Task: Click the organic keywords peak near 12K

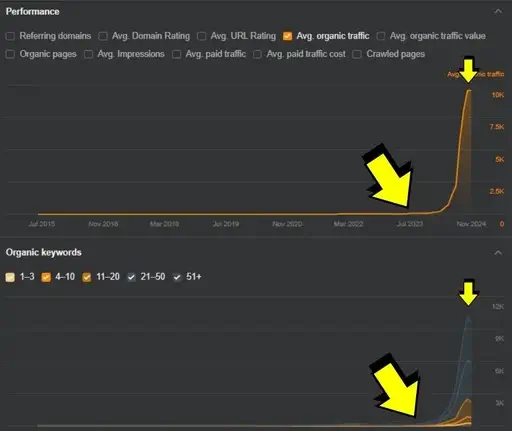Action: [x=468, y=317]
